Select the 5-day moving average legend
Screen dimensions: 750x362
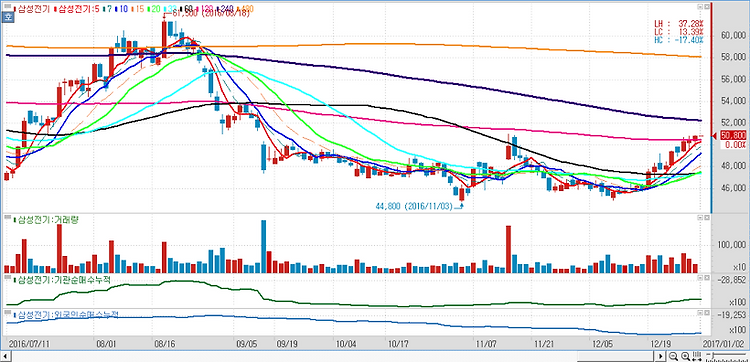pyautogui.click(x=77, y=9)
